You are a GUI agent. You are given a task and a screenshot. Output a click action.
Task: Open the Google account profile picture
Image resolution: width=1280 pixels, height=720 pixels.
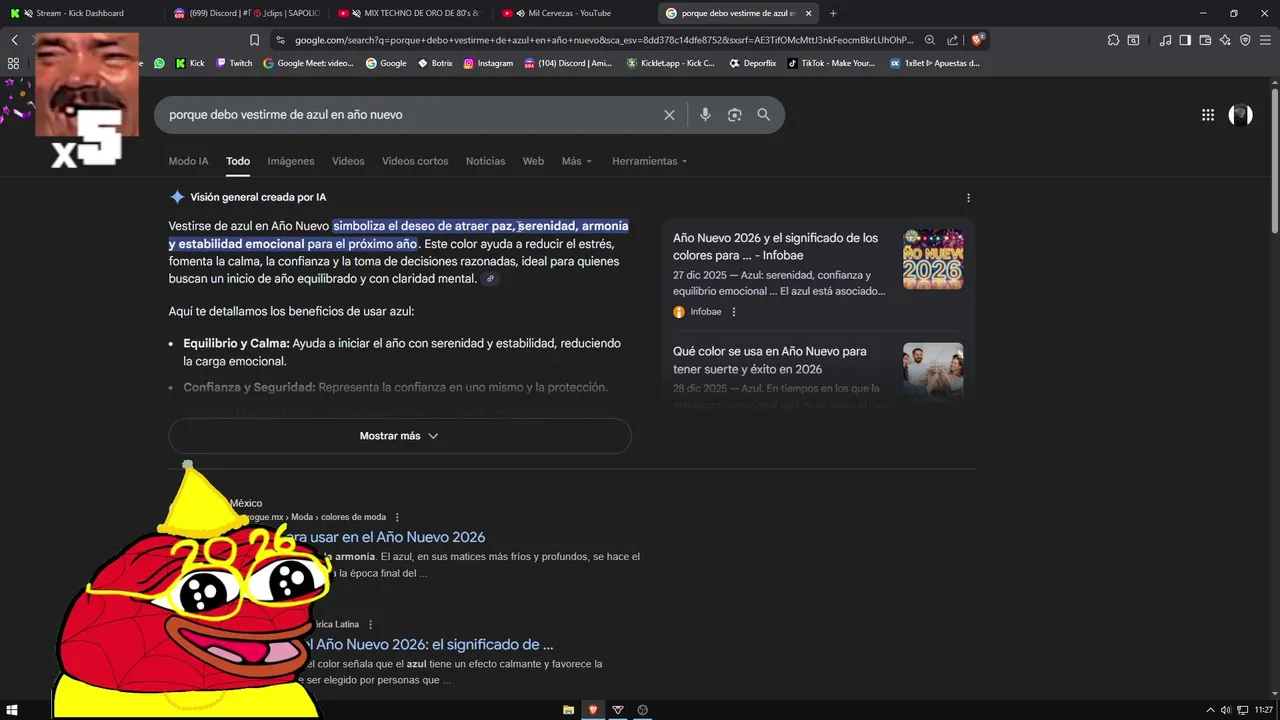[x=1241, y=115]
